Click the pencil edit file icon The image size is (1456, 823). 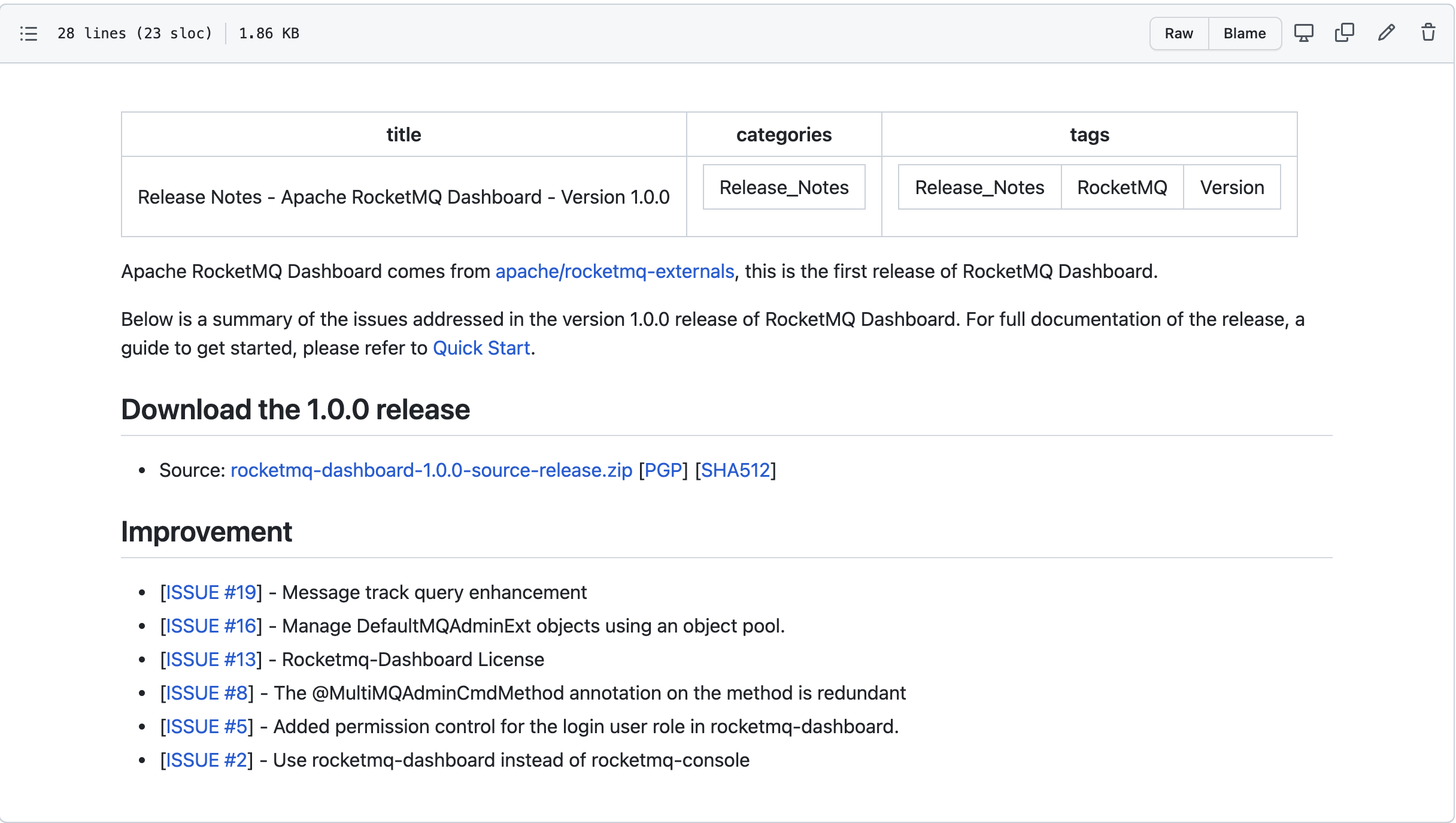[x=1386, y=33]
